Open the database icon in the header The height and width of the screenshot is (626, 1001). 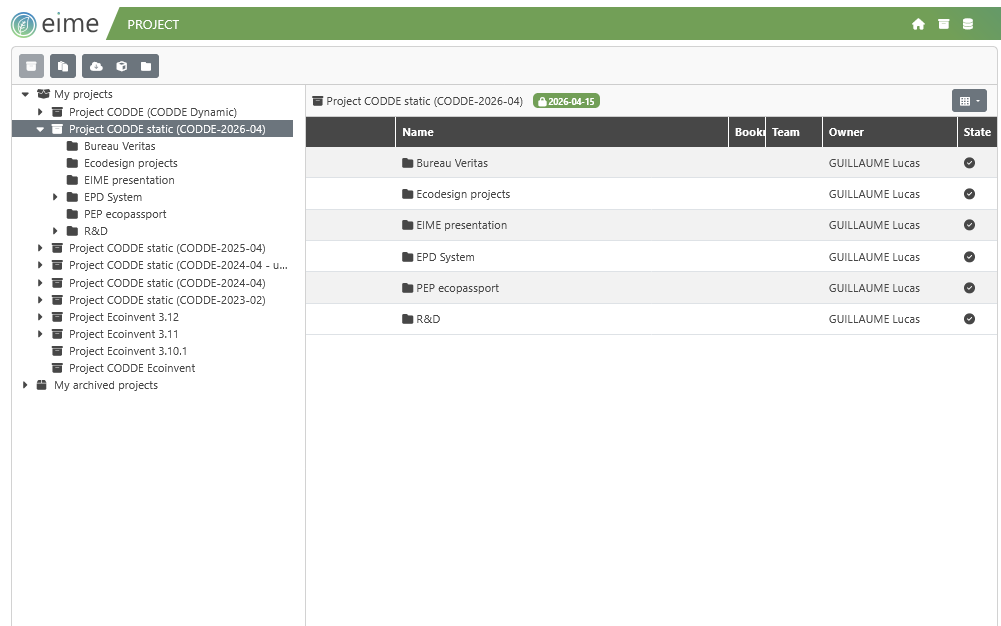point(968,24)
